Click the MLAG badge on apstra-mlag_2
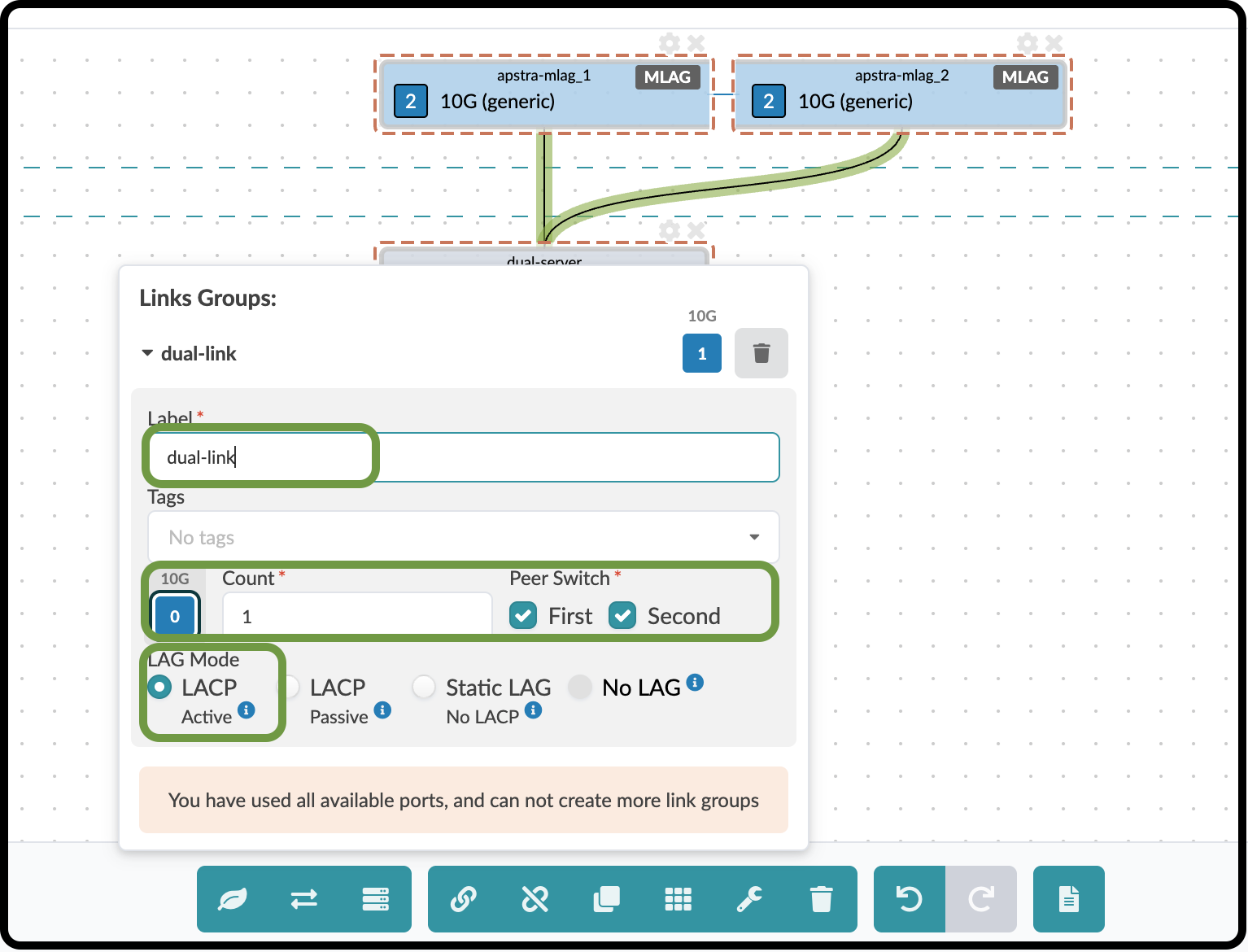The image size is (1248, 952). [x=1025, y=77]
